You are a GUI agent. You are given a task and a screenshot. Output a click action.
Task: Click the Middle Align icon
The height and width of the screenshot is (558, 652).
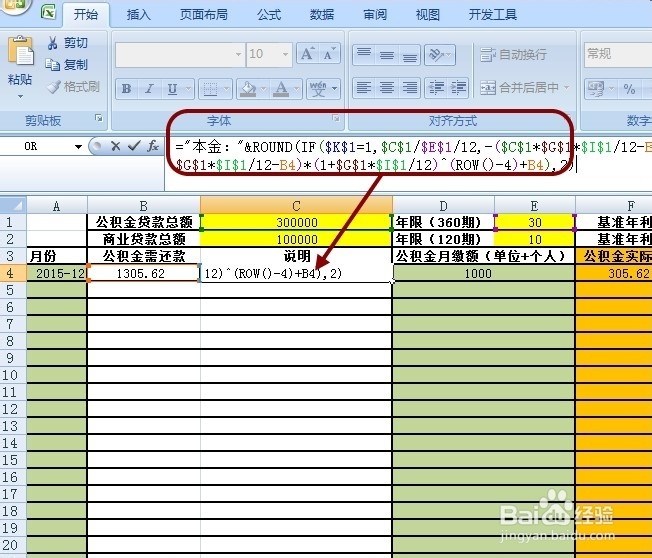pos(387,55)
